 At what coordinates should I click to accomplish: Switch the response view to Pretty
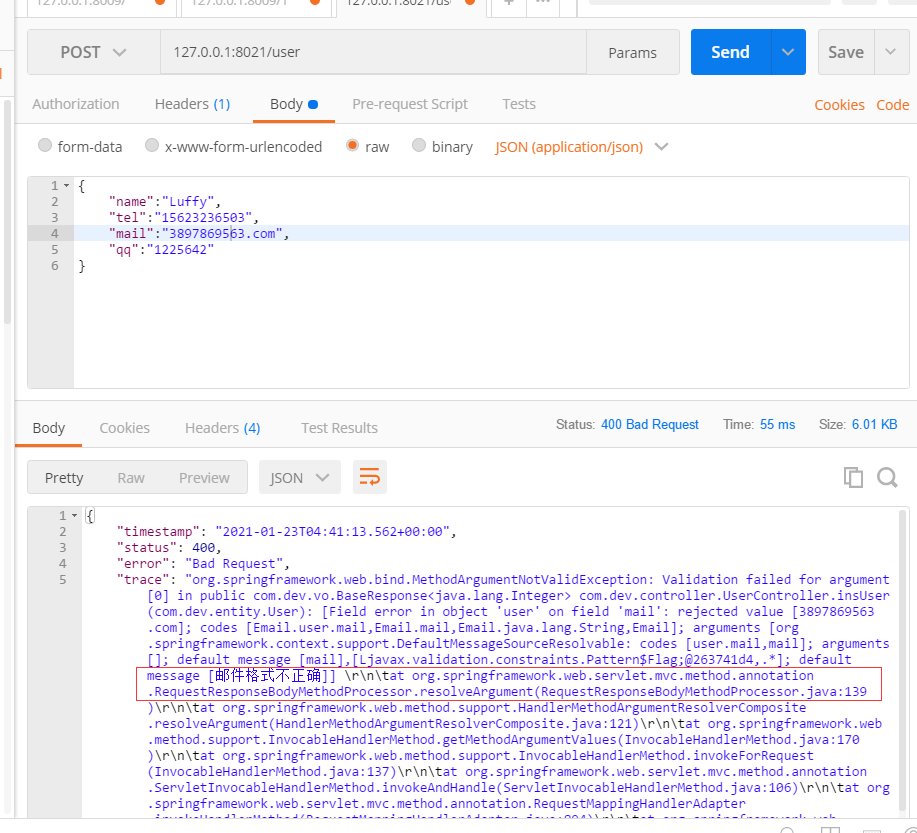coord(64,478)
